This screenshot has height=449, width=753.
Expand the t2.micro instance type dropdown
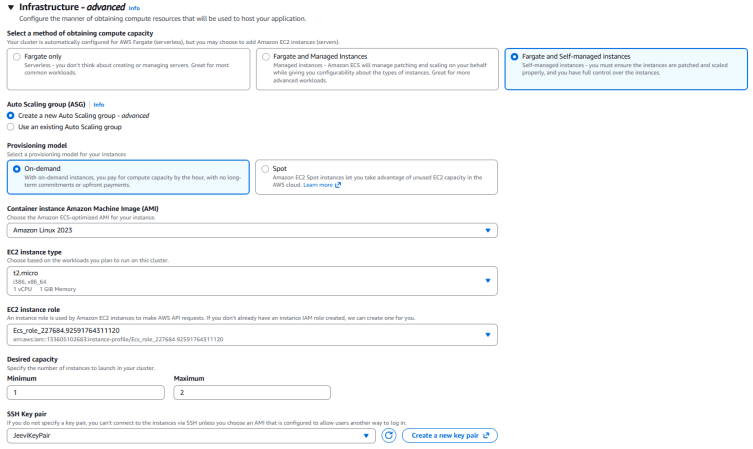point(251,280)
